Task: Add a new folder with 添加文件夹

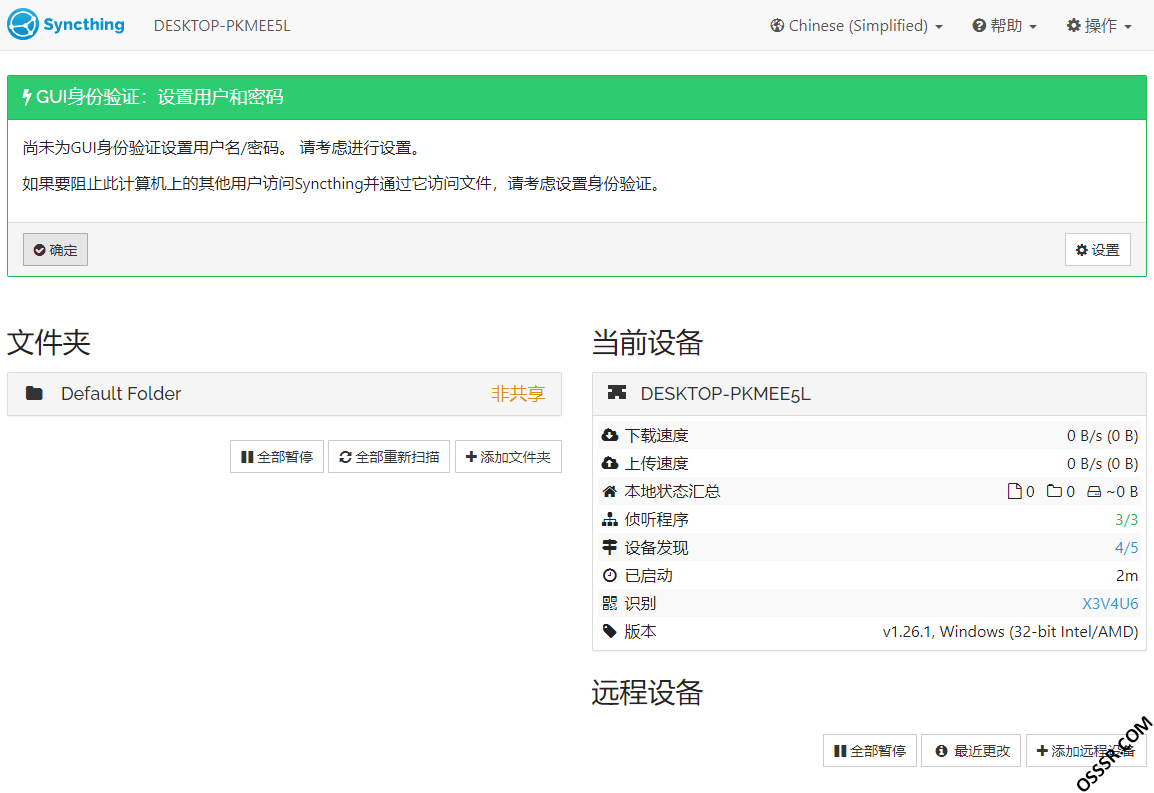Action: click(508, 457)
